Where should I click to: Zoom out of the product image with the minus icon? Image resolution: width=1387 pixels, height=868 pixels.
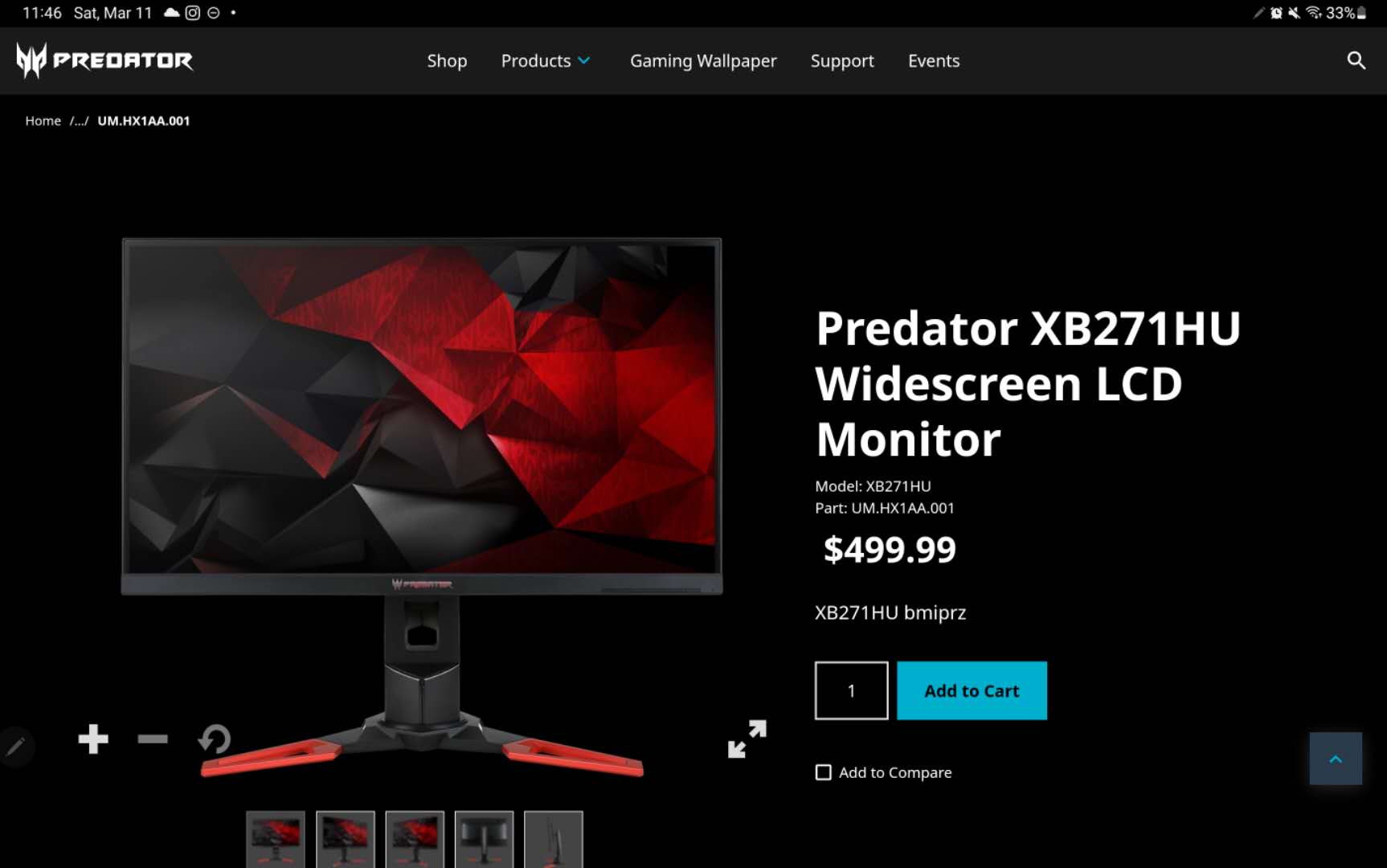tap(153, 739)
